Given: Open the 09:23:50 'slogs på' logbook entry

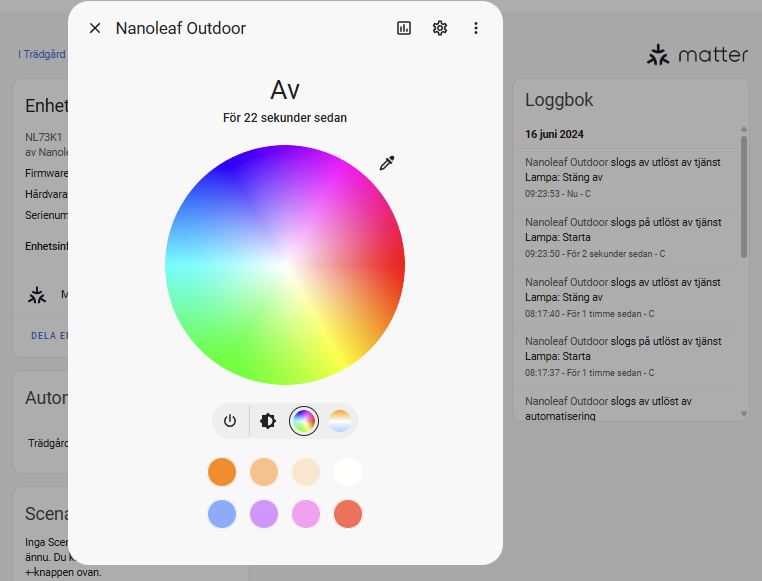Looking at the screenshot, I should tap(627, 238).
